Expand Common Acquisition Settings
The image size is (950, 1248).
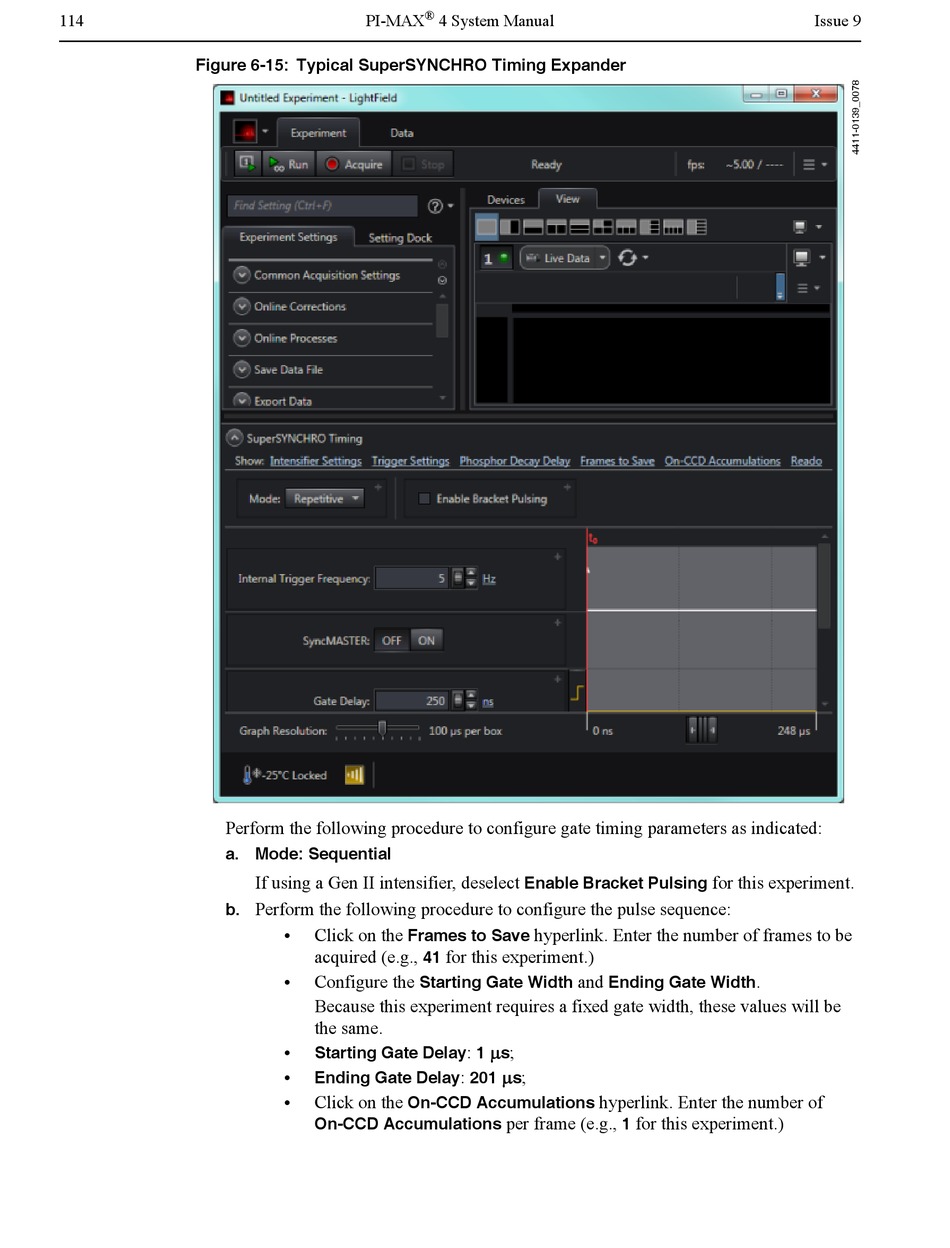(241, 275)
